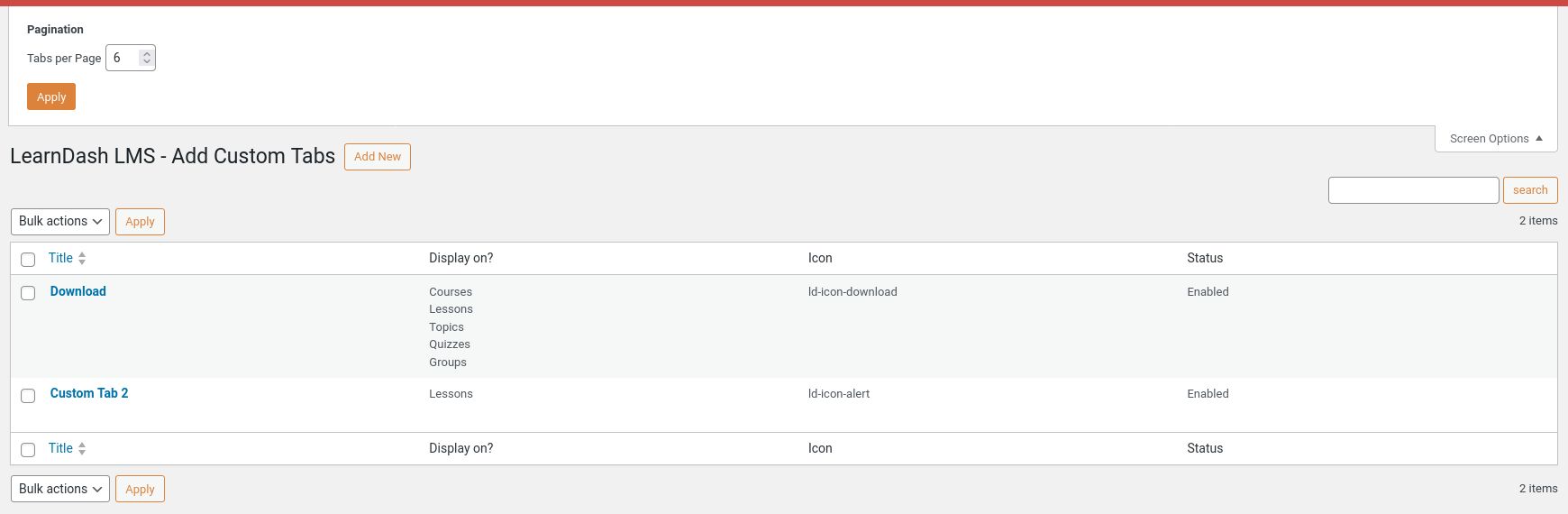Click Courses in Download's Display on list

click(451, 292)
